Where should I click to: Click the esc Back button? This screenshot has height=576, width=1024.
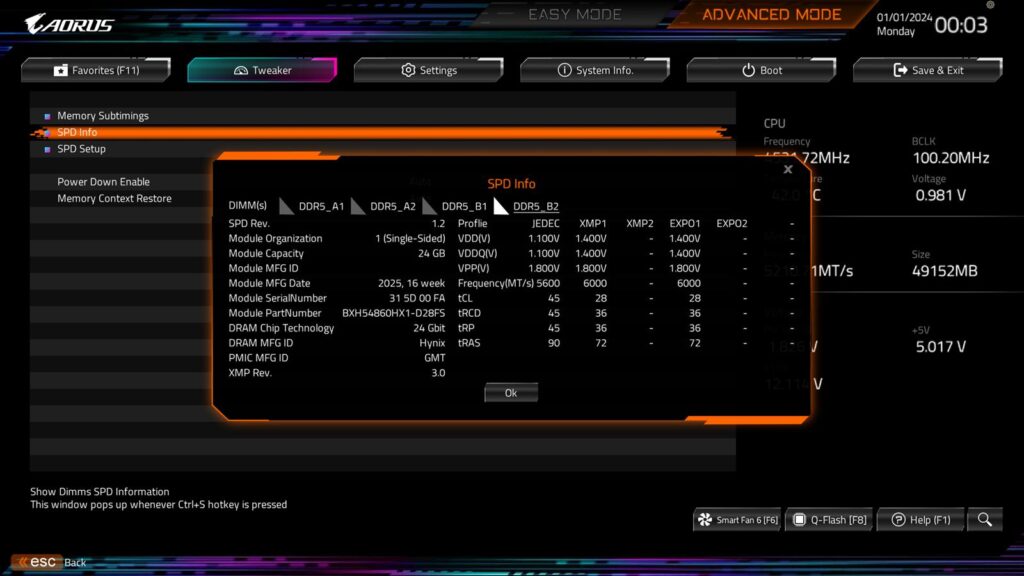(x=51, y=562)
